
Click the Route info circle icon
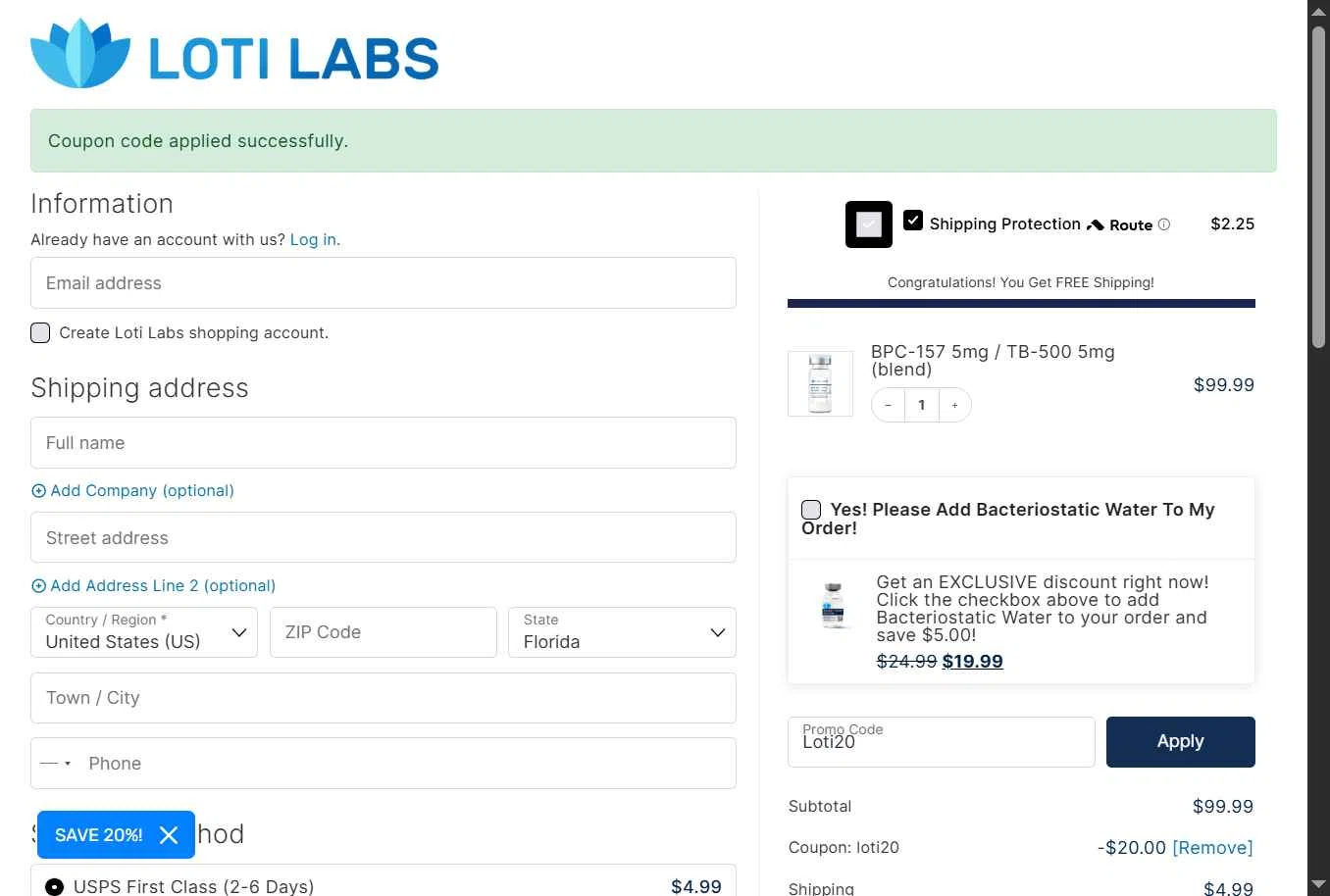click(1164, 224)
